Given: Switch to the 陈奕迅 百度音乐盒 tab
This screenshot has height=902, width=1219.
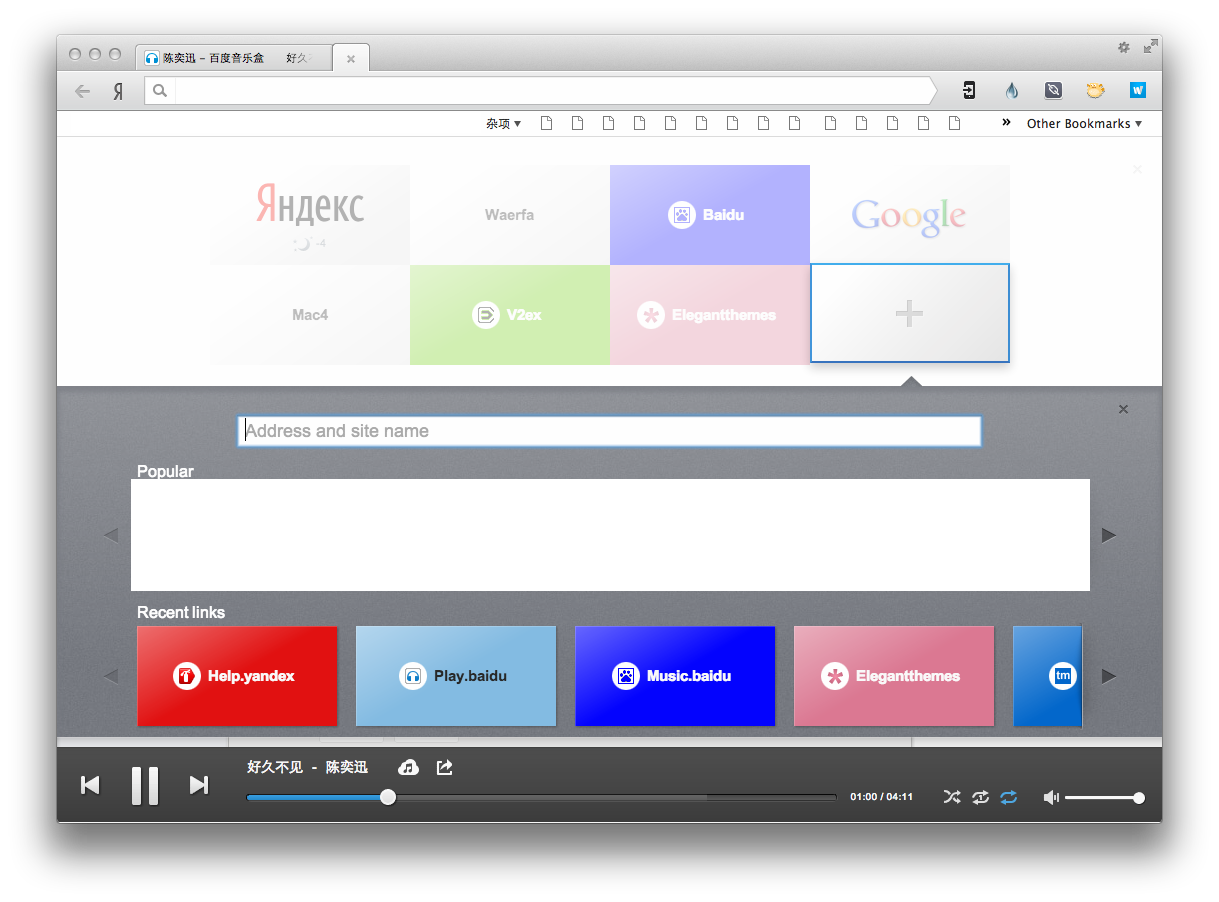Looking at the screenshot, I should [x=230, y=59].
